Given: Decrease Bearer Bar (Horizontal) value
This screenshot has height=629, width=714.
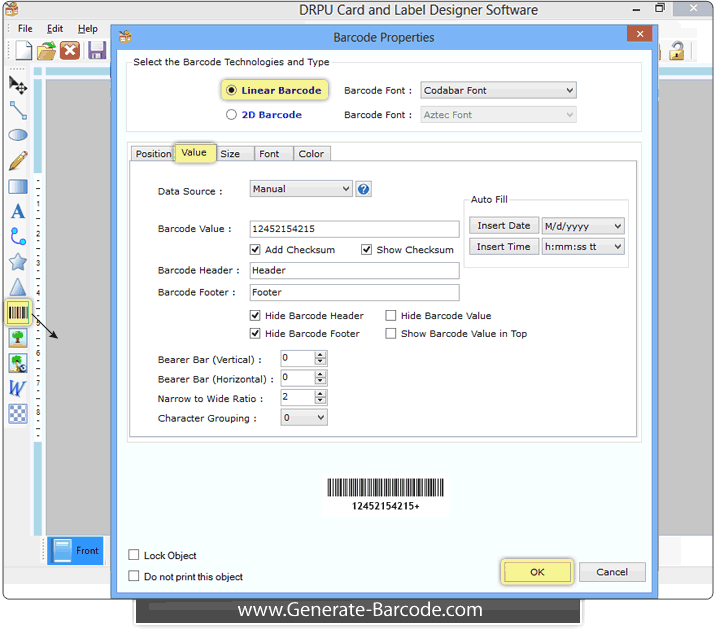Looking at the screenshot, I should click(321, 381).
